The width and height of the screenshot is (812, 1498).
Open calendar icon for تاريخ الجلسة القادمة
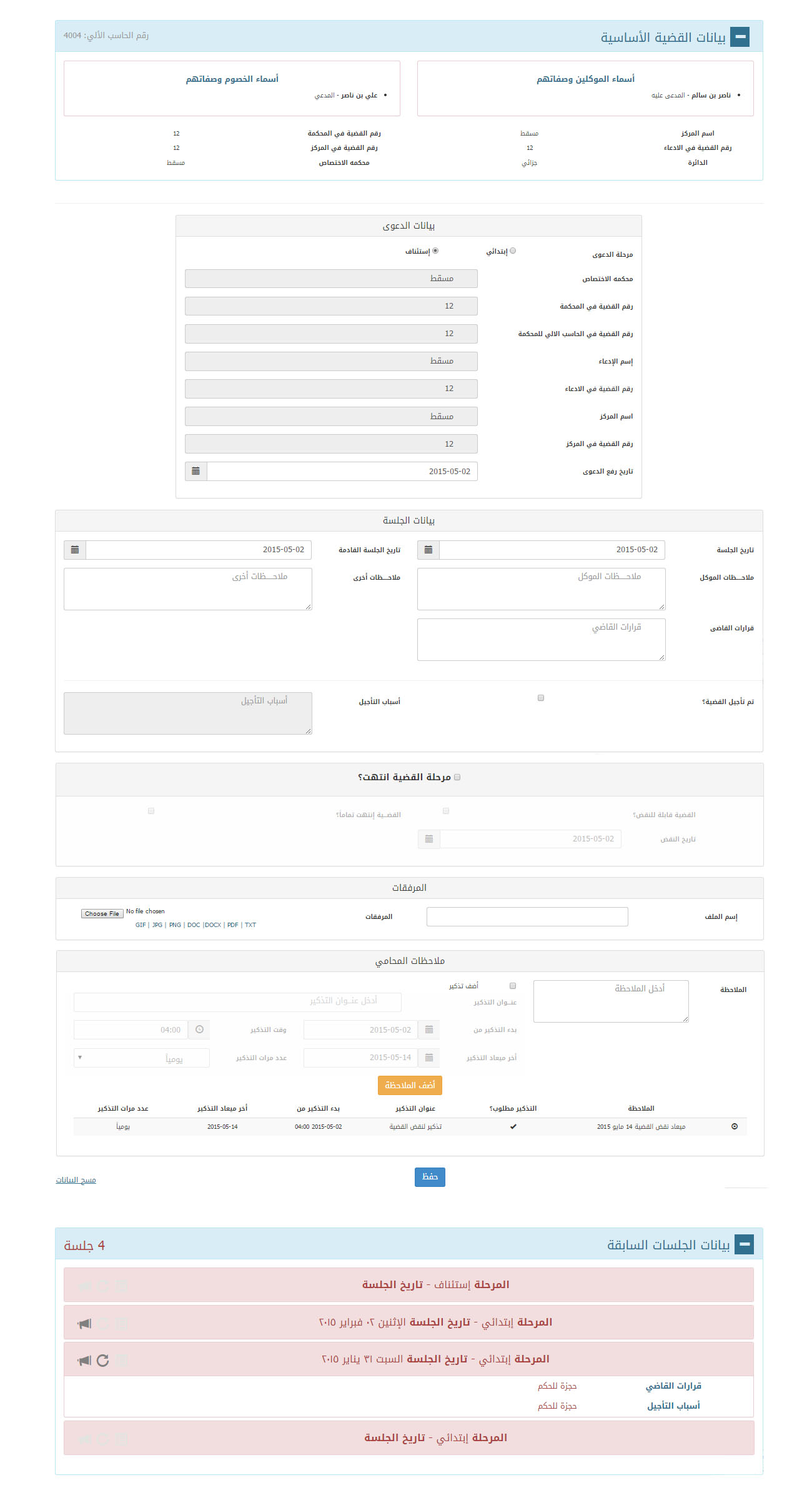[x=75, y=550]
